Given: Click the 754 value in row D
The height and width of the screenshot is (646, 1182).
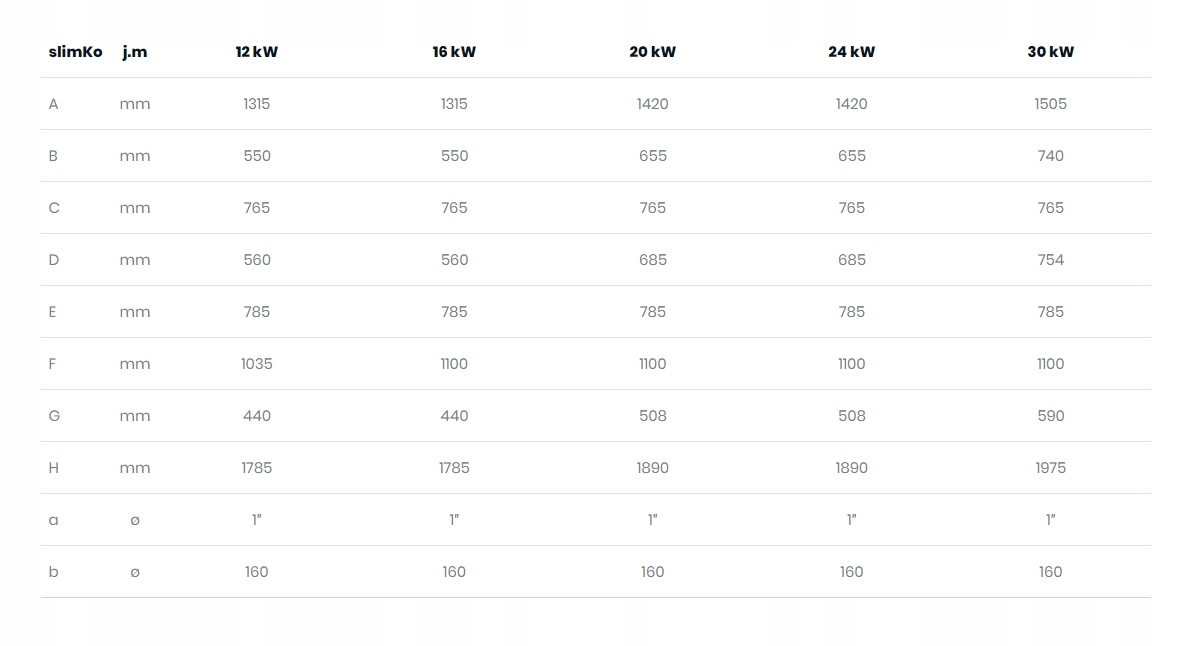Looking at the screenshot, I should pos(1050,260).
